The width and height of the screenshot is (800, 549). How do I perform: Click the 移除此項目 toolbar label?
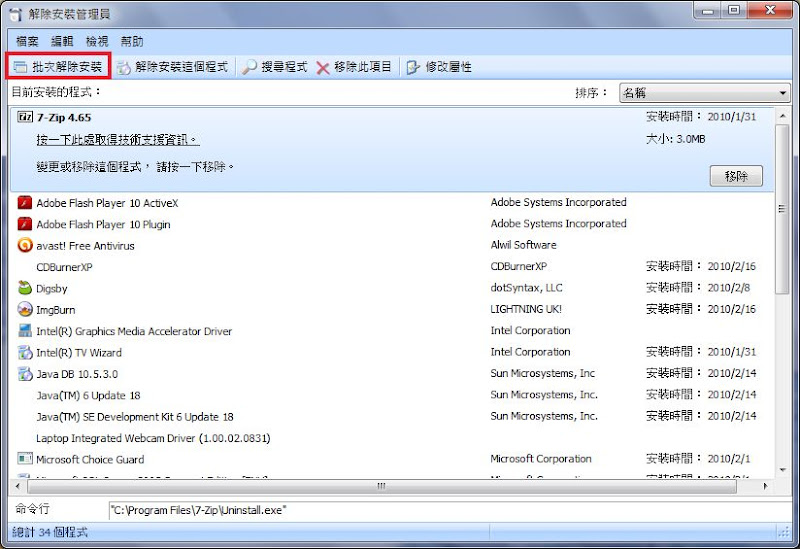click(363, 67)
